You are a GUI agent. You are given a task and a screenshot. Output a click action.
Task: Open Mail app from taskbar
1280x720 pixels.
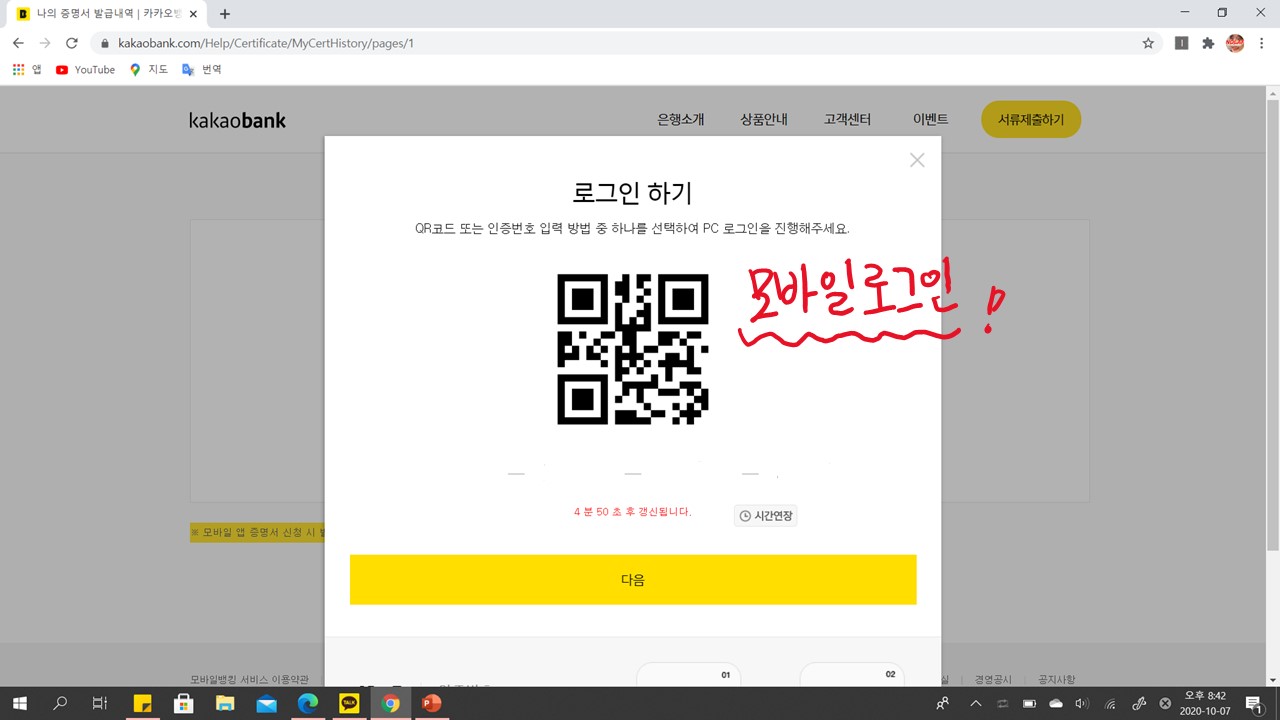[266, 704]
